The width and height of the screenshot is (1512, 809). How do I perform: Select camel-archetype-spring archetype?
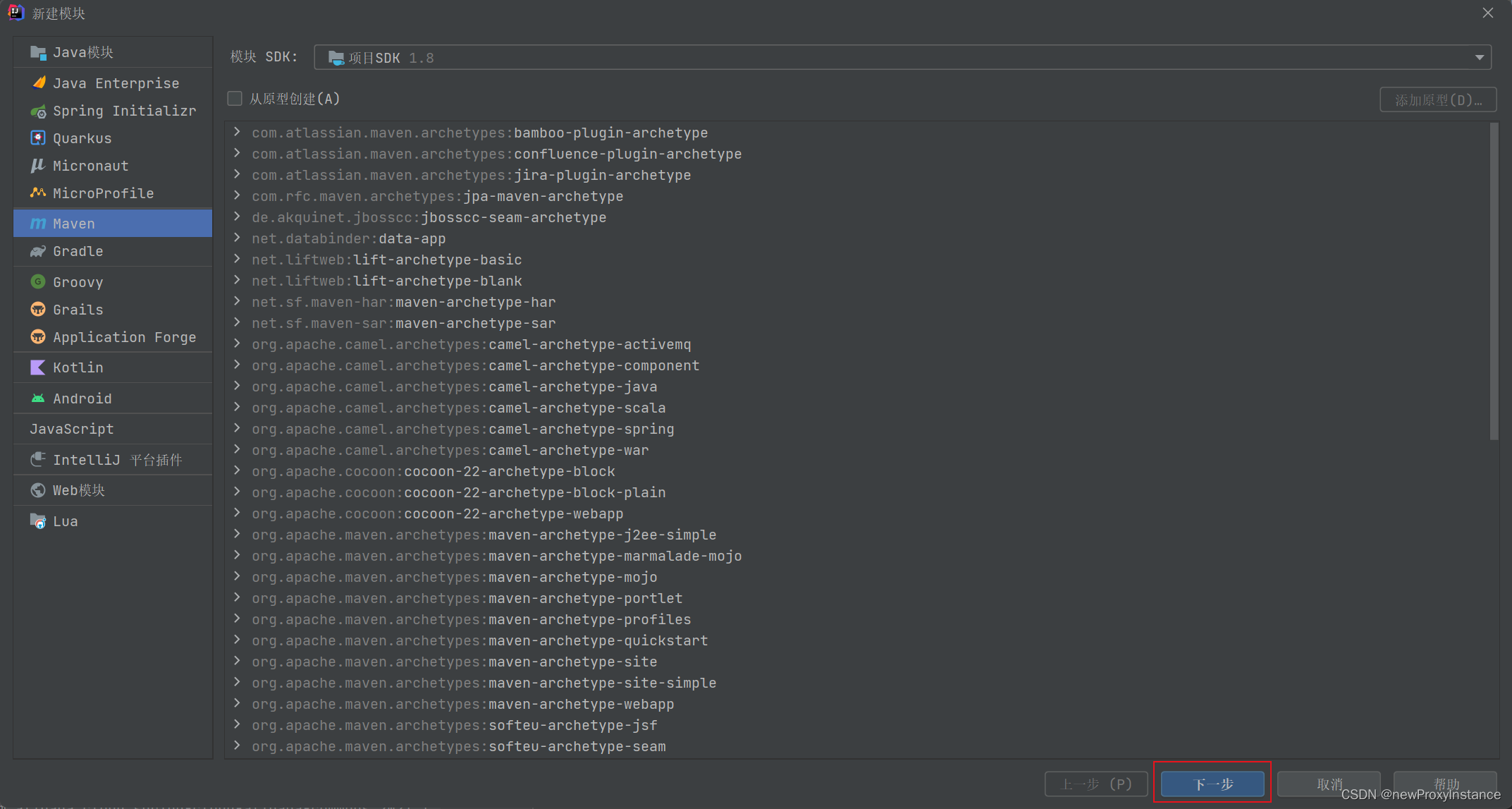[463, 429]
